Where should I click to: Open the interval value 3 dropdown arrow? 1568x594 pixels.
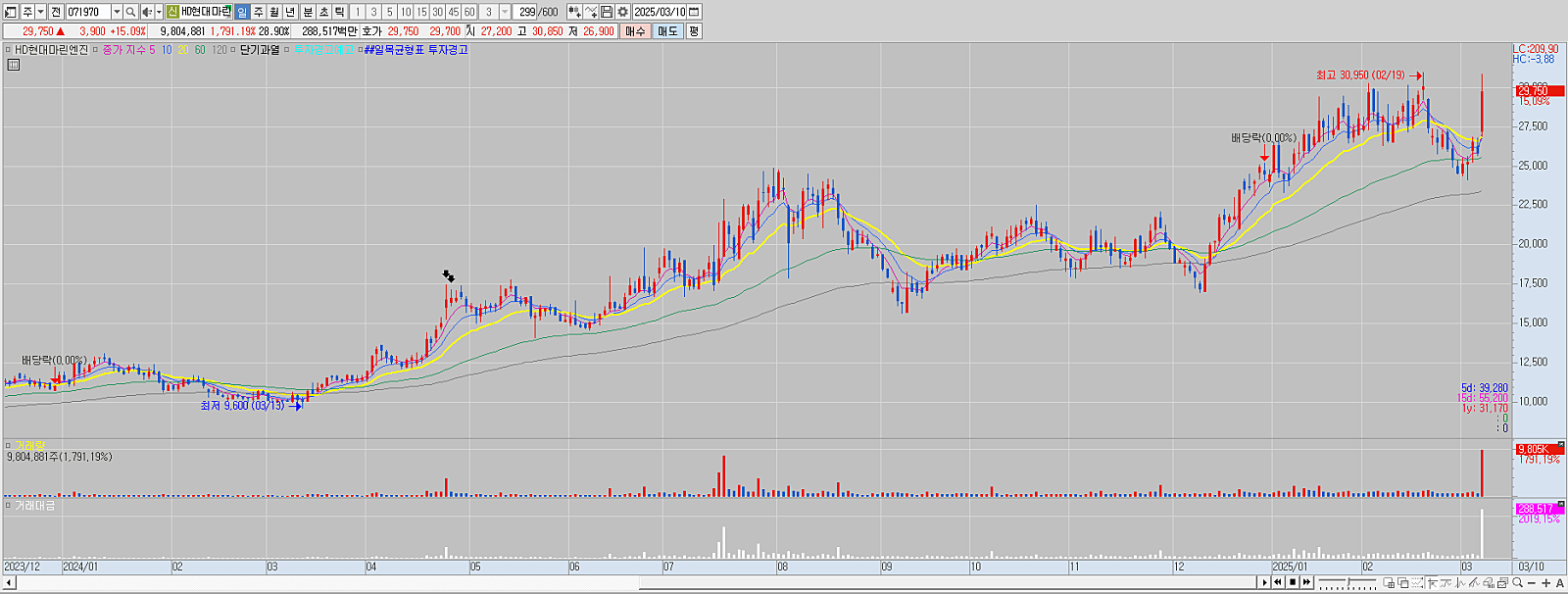[x=505, y=12]
